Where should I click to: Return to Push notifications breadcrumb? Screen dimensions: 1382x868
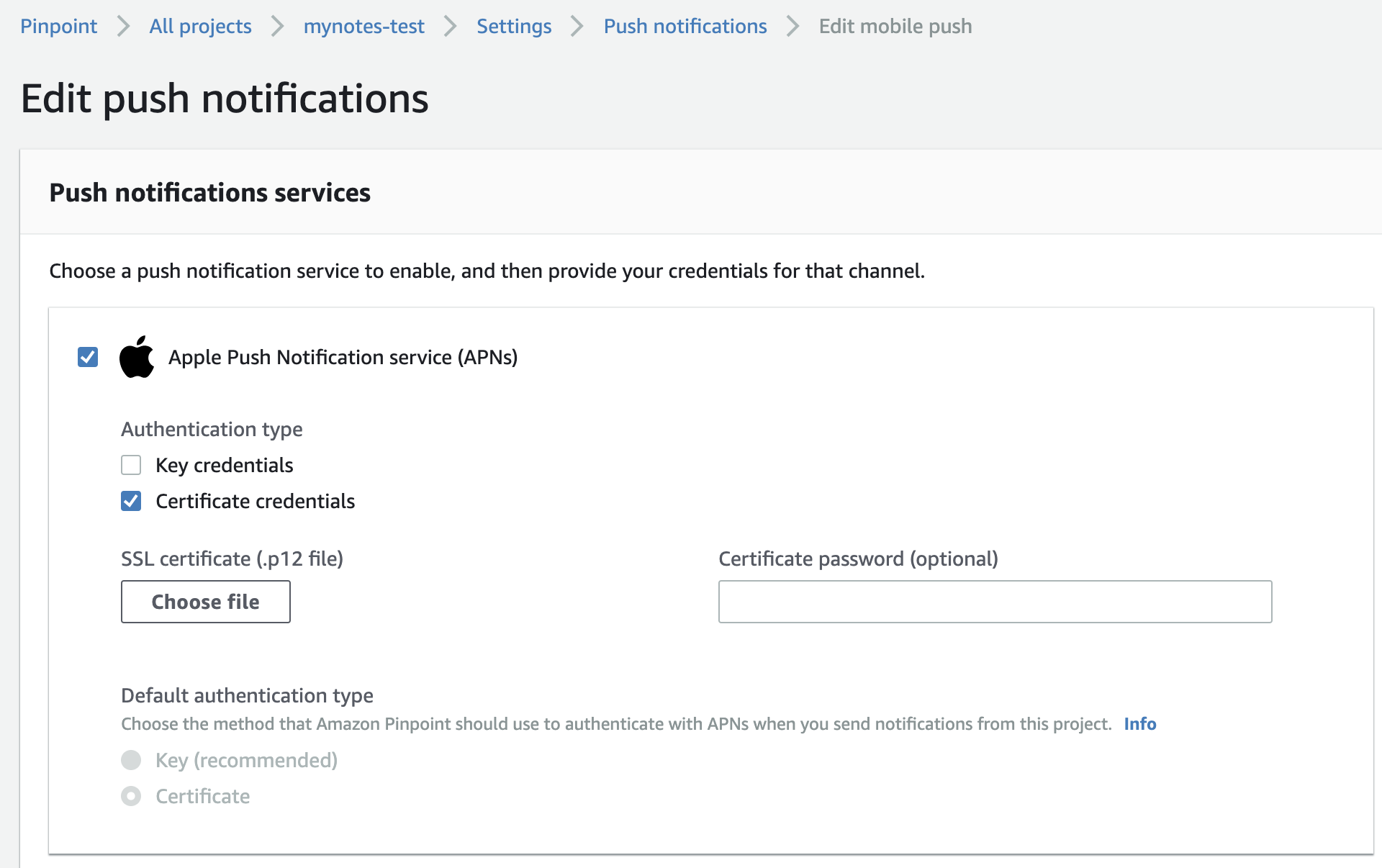pyautogui.click(x=685, y=27)
